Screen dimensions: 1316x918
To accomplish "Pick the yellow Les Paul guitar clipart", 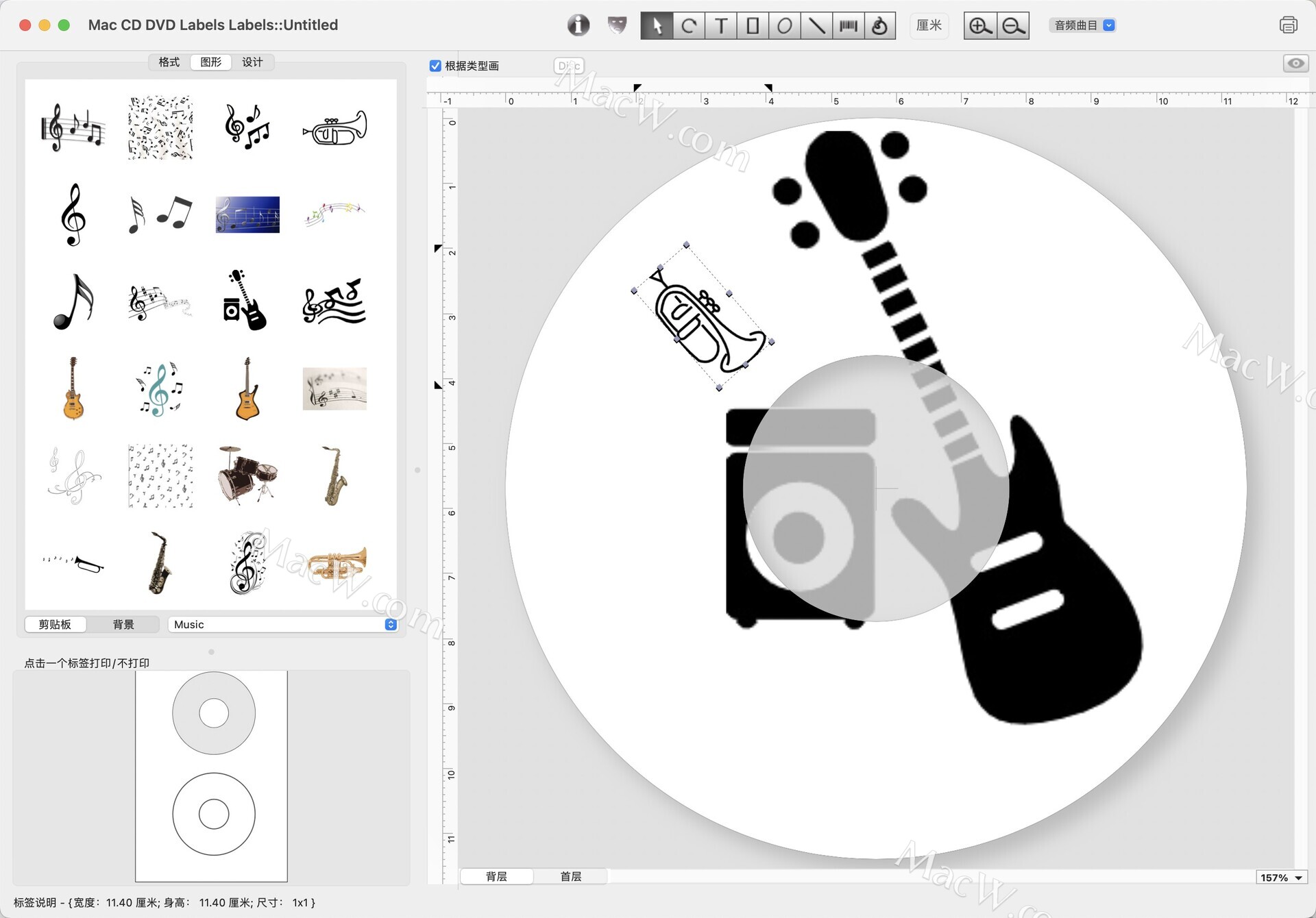I will click(73, 388).
